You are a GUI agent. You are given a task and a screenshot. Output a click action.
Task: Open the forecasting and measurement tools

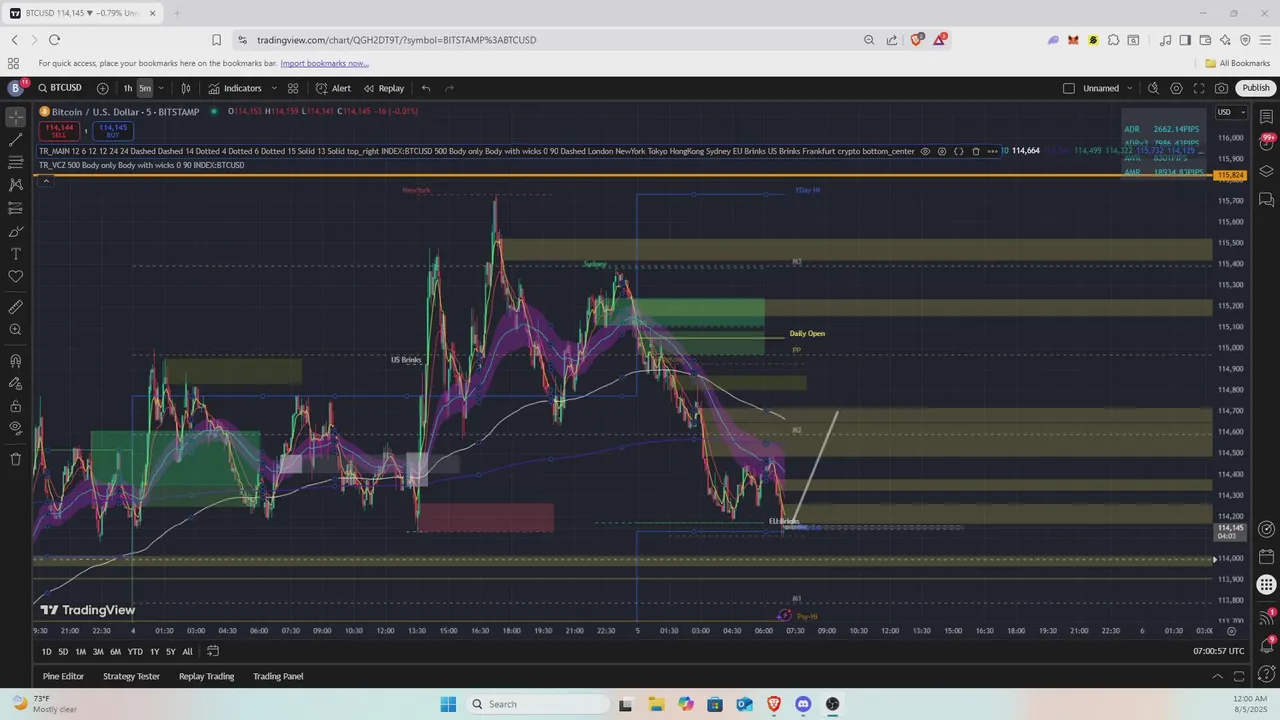[x=15, y=208]
